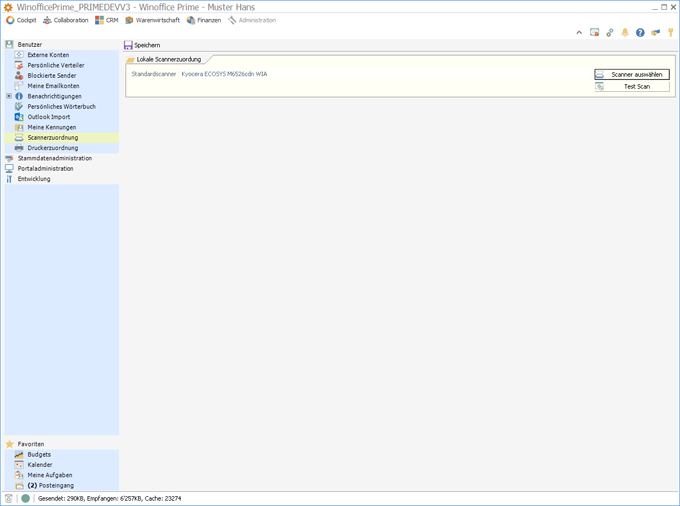This screenshot has height=506, width=680.
Task: Open the CRM menu
Action: point(107,20)
